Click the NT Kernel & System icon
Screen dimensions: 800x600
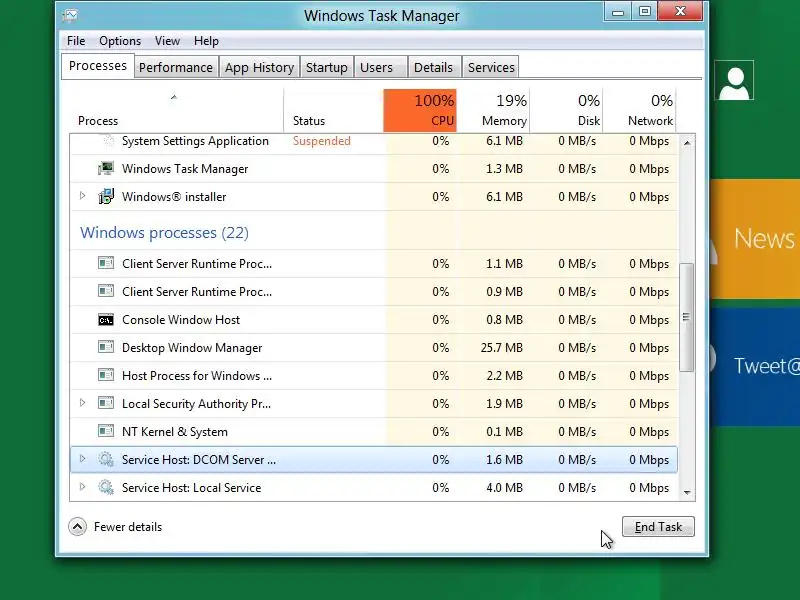pyautogui.click(x=106, y=432)
